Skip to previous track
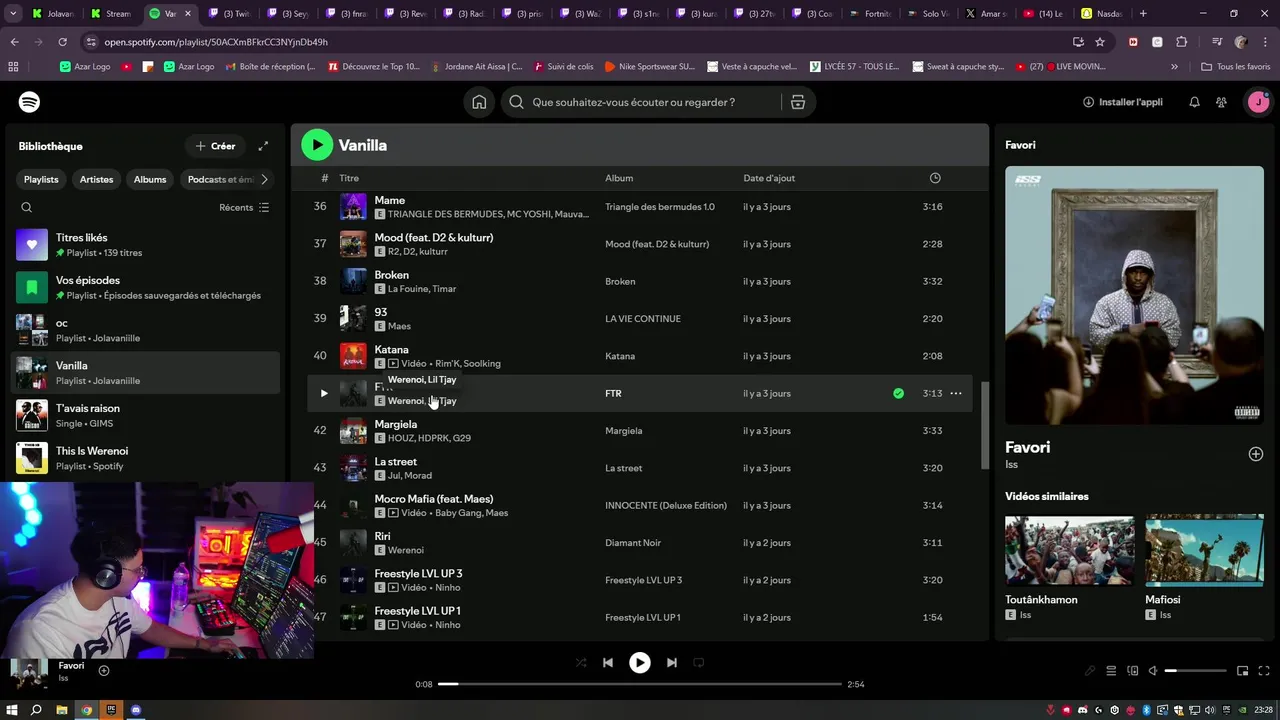 (608, 662)
